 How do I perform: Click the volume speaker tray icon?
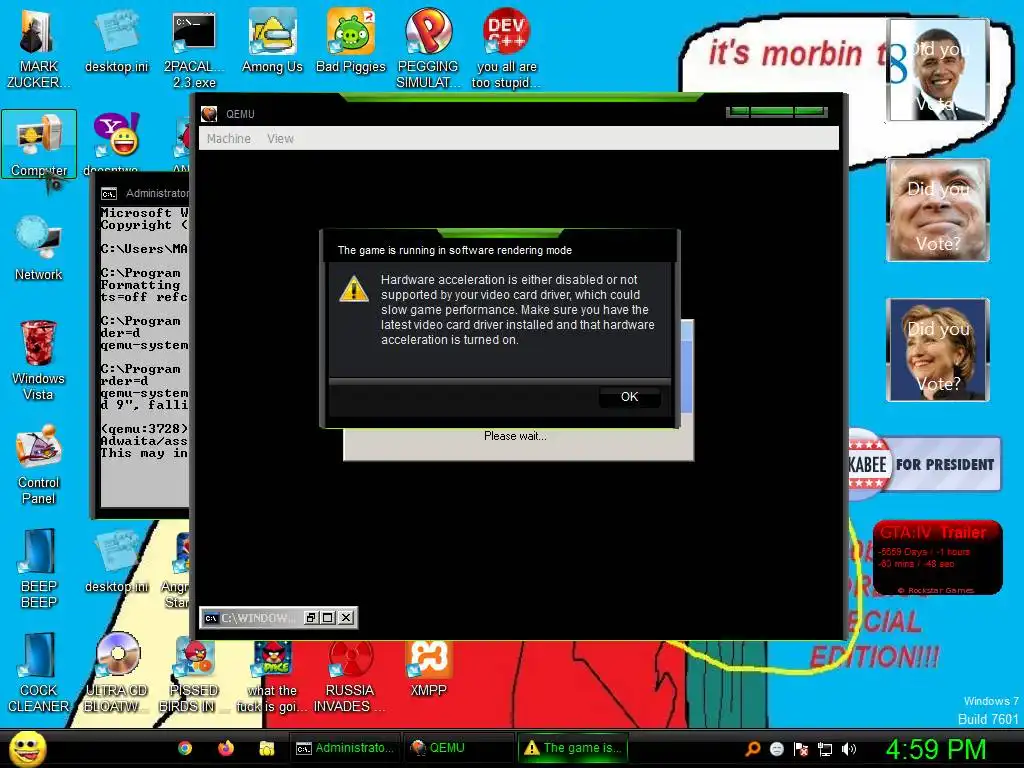click(849, 749)
